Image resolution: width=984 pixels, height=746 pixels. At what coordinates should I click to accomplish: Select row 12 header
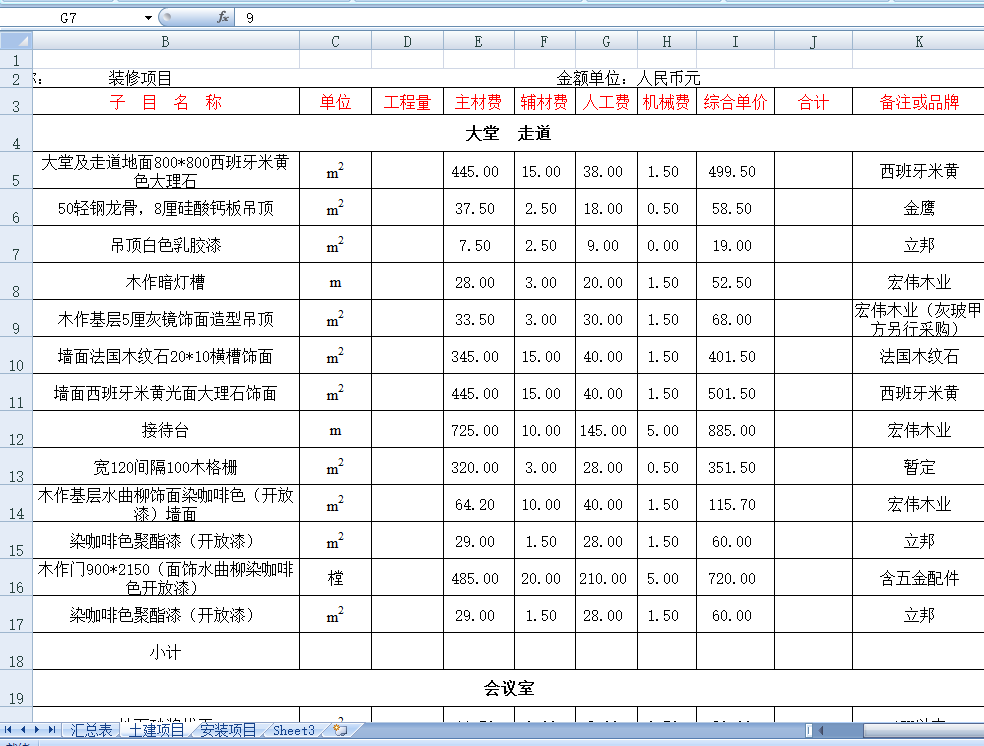16,430
